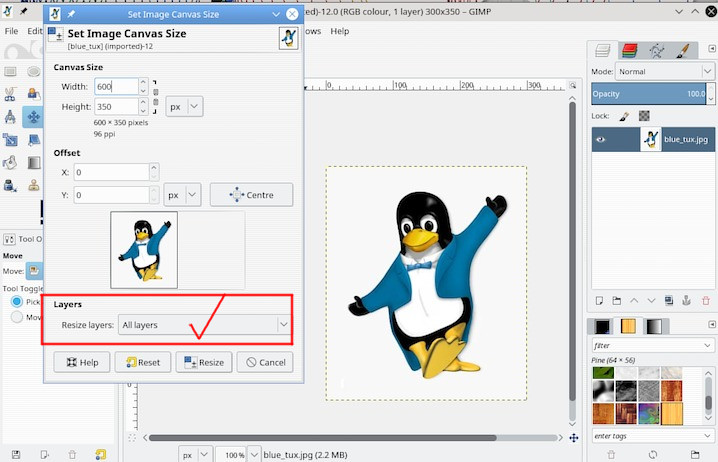Open Resize layers dropdown
Image resolution: width=718 pixels, height=462 pixels.
[205, 325]
